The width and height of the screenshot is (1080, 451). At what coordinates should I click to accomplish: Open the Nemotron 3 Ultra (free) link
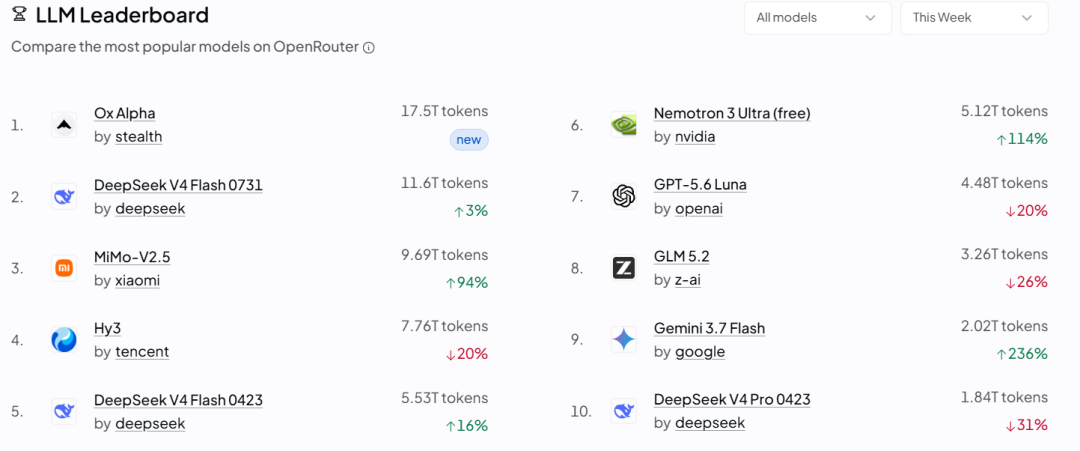[x=732, y=114]
